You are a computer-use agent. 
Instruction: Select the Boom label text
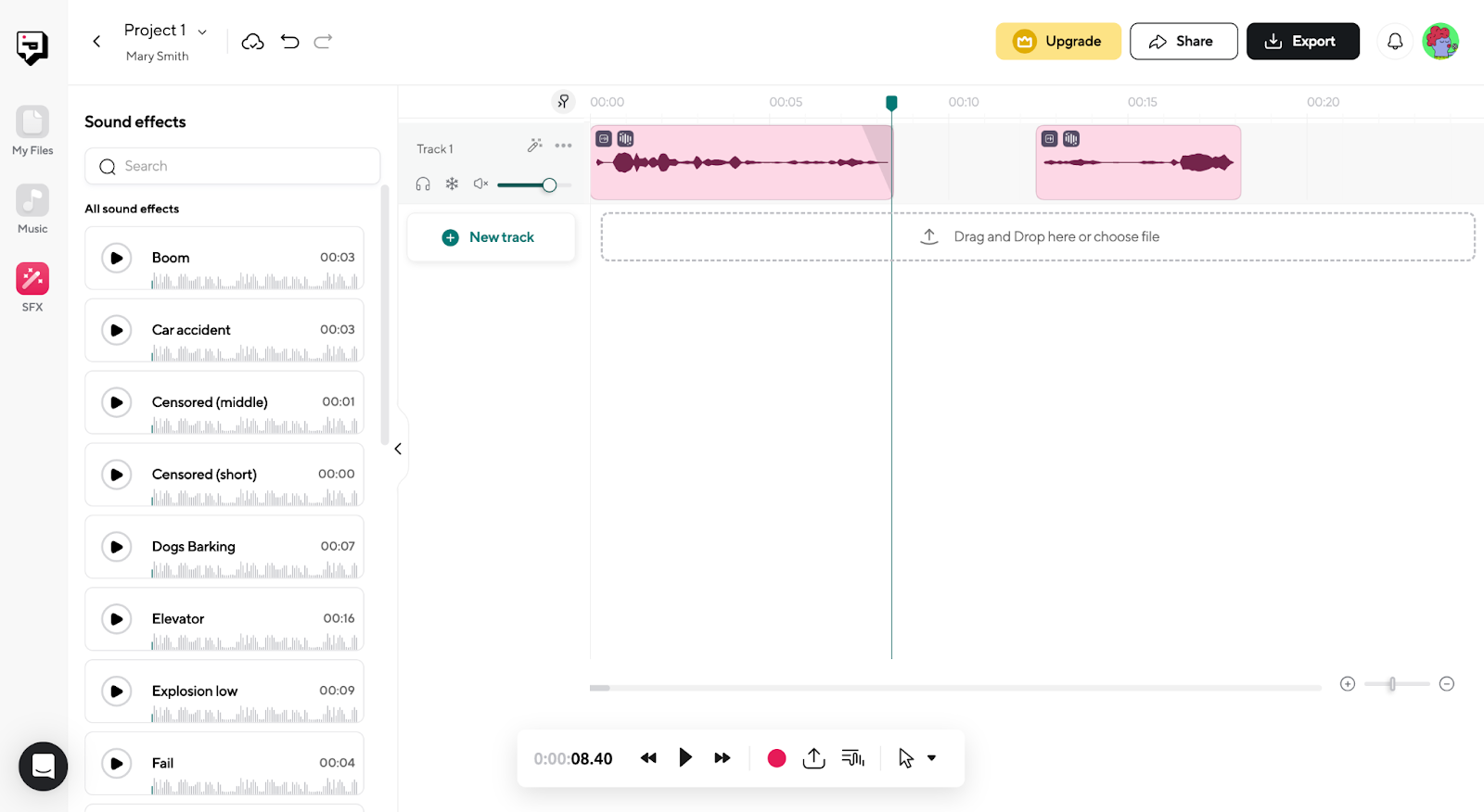point(171,258)
